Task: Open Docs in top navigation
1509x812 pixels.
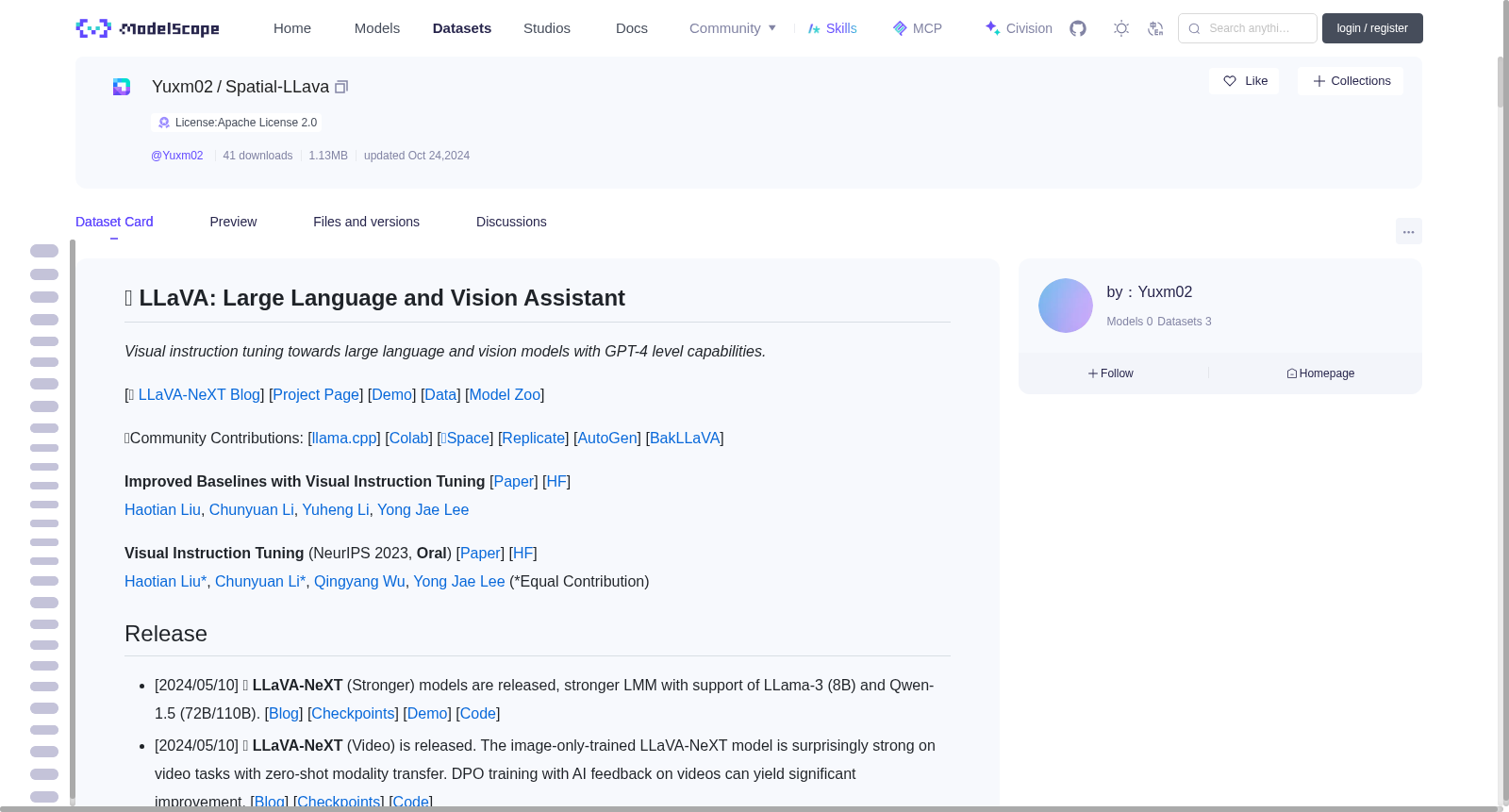Action: click(x=632, y=28)
